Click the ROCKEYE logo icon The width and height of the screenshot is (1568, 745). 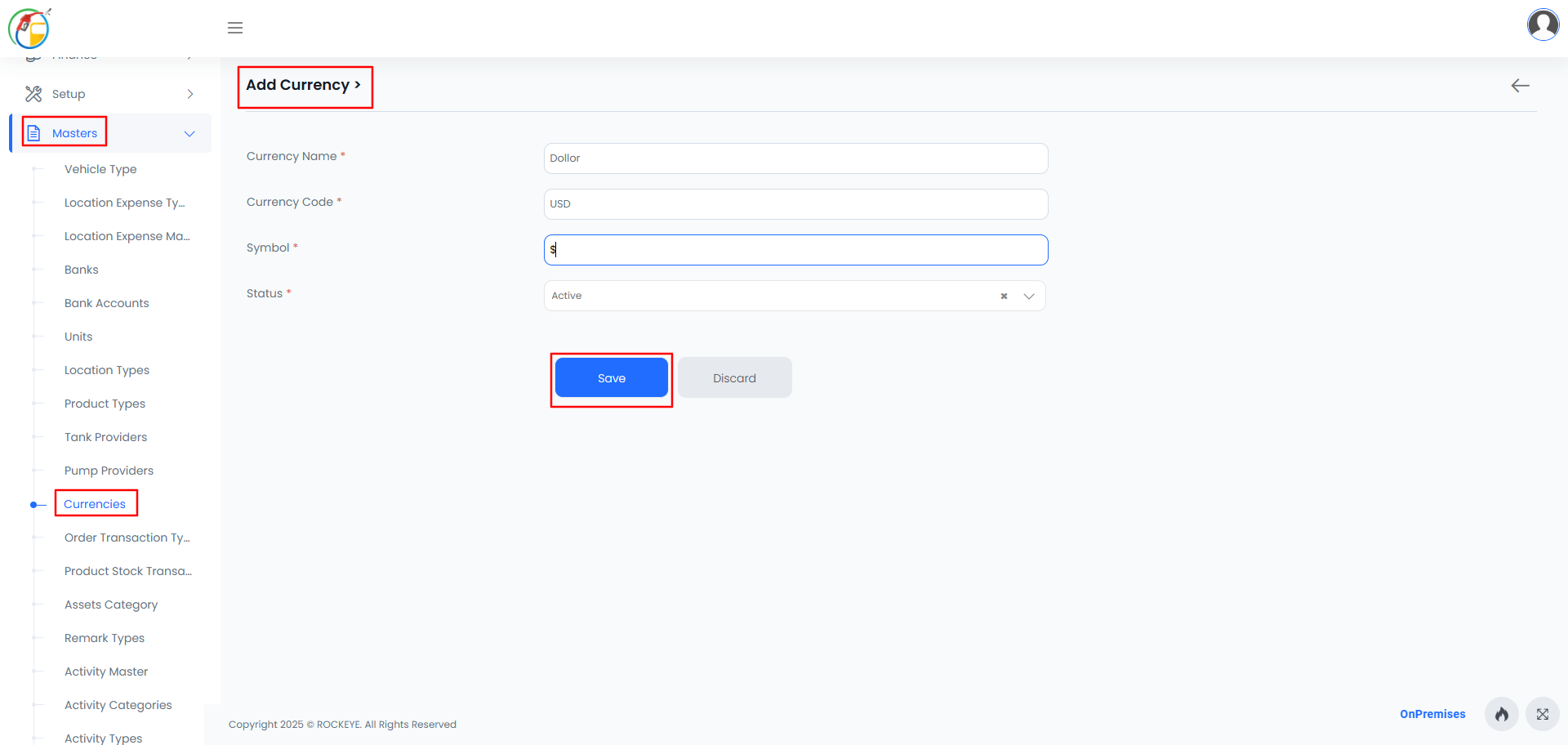(x=30, y=29)
